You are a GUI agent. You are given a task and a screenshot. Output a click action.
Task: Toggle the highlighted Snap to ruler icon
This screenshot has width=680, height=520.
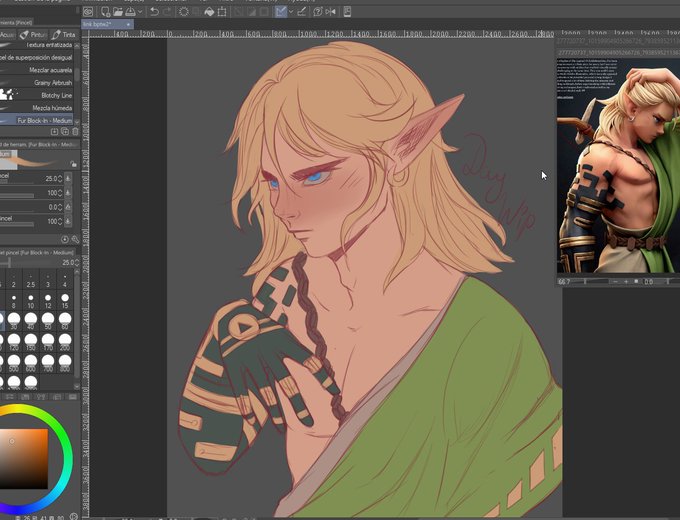[x=281, y=12]
